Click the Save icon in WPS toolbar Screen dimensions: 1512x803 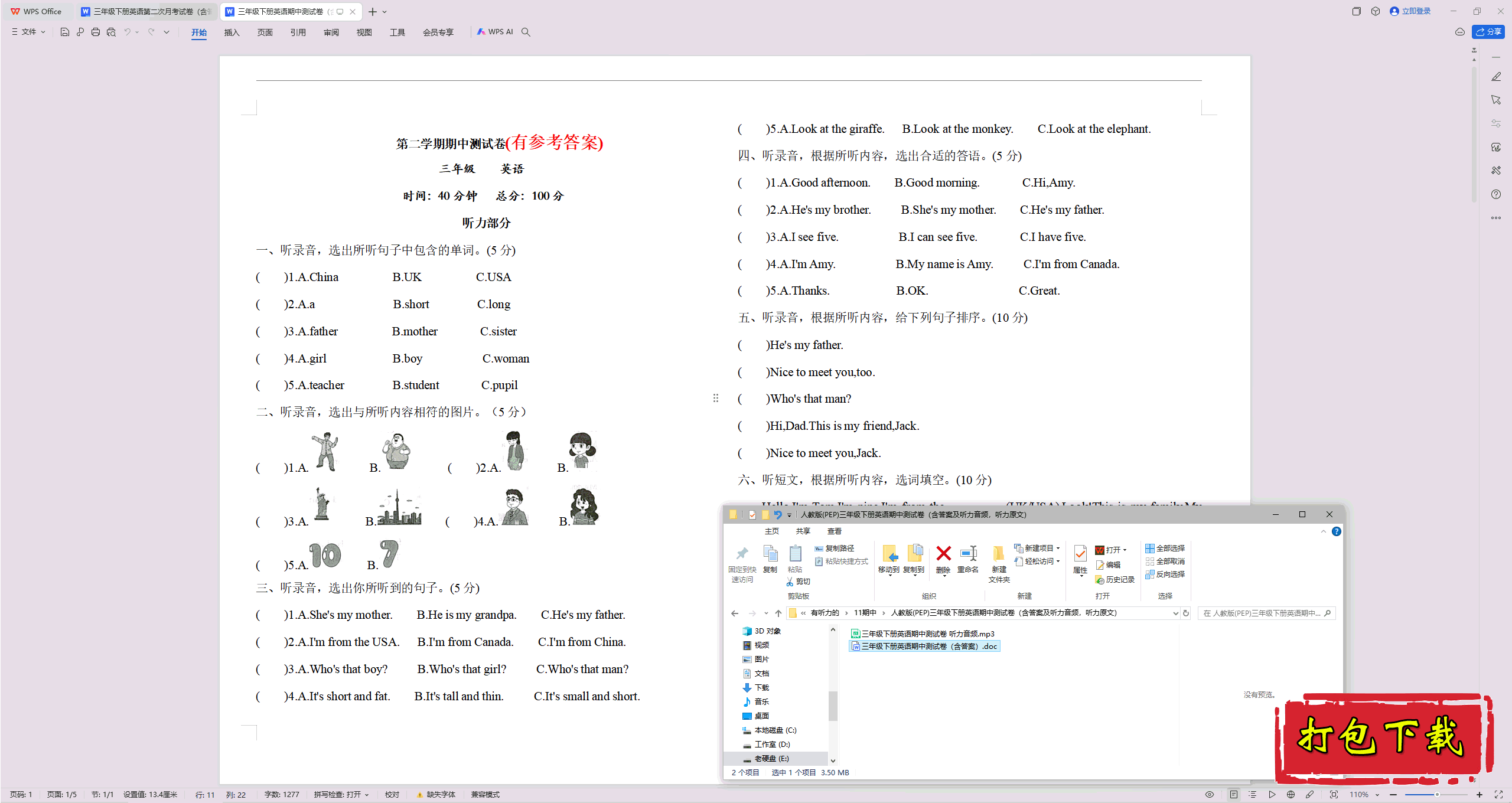pyautogui.click(x=65, y=32)
